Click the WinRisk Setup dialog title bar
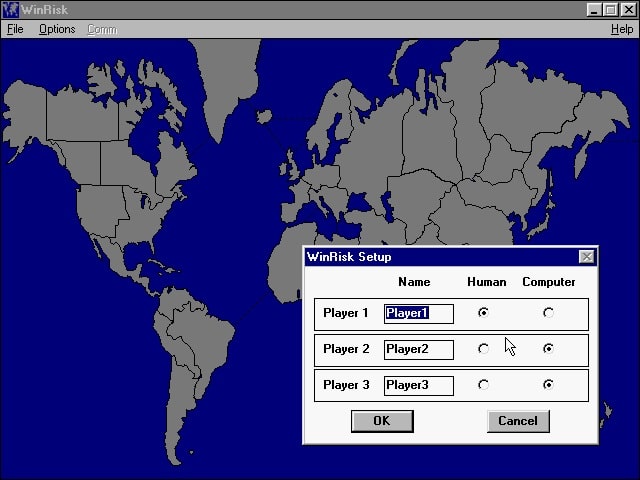 pyautogui.click(x=440, y=257)
